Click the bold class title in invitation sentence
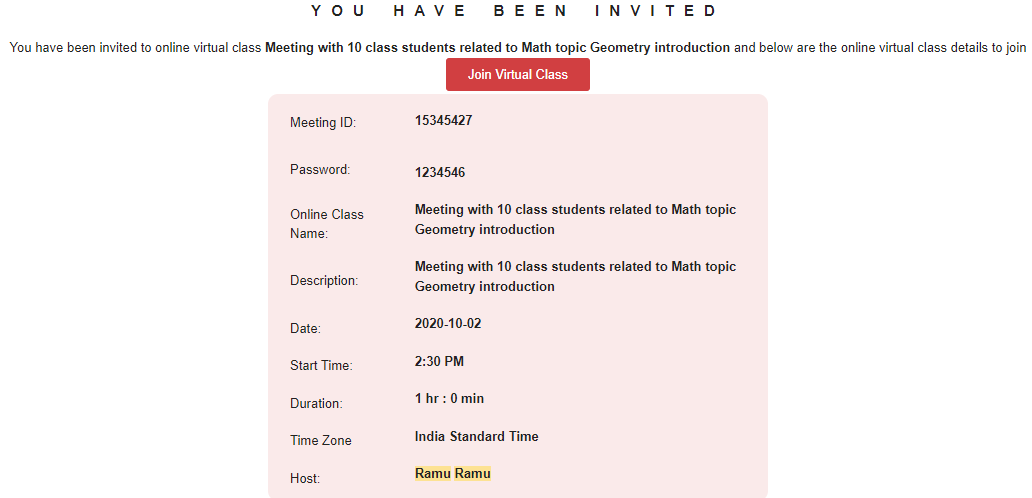 click(497, 47)
